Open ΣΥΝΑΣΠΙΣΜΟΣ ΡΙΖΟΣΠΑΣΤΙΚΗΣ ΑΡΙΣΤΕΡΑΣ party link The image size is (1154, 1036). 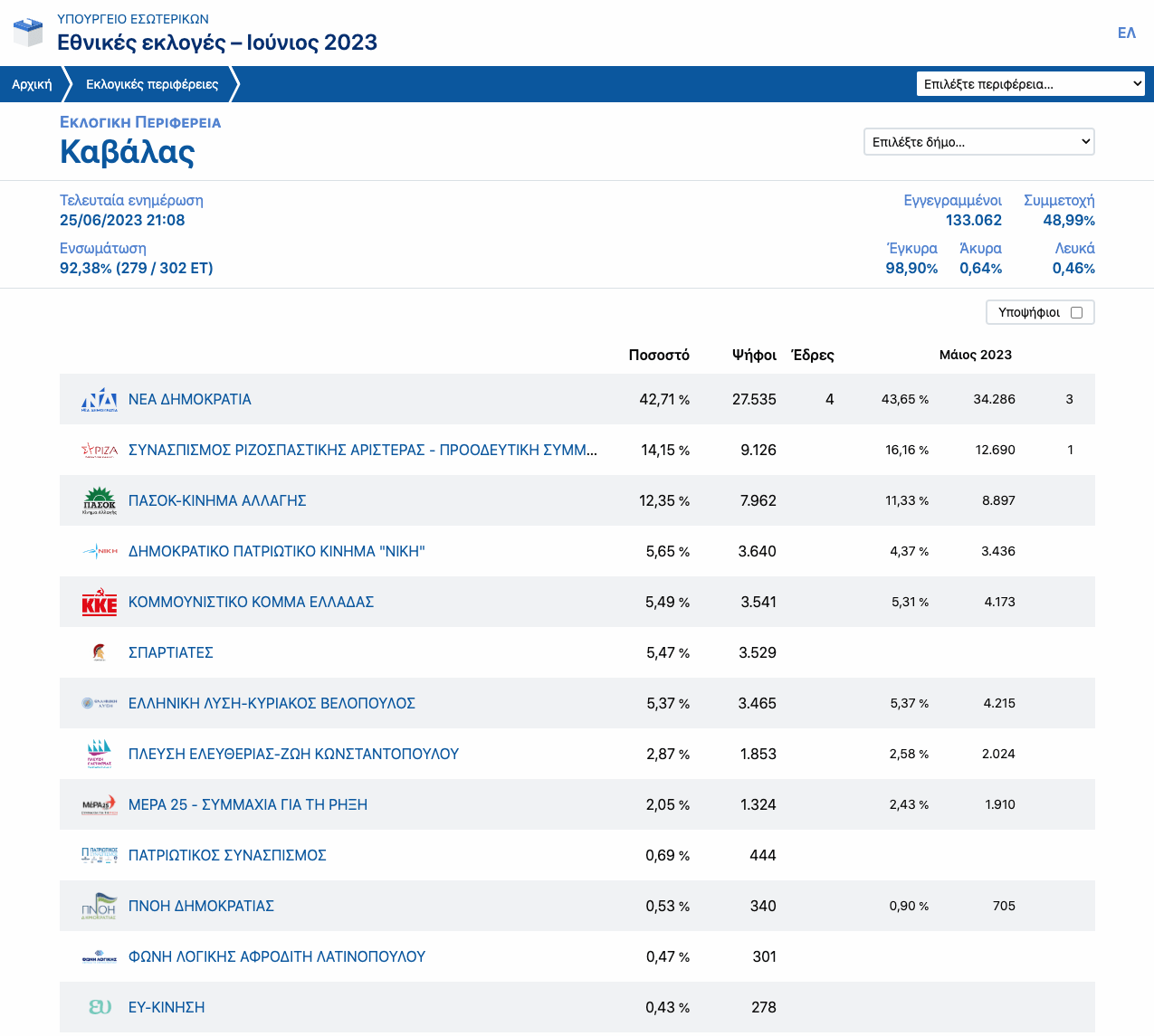pyautogui.click(x=363, y=450)
